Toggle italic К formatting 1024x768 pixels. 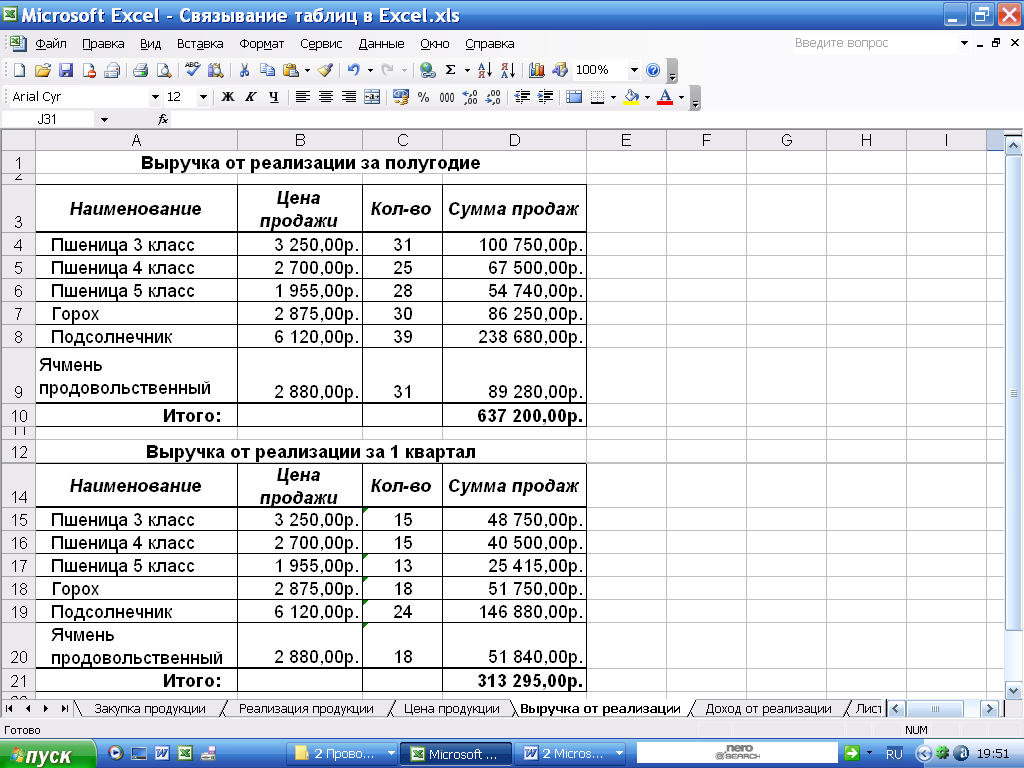(251, 97)
